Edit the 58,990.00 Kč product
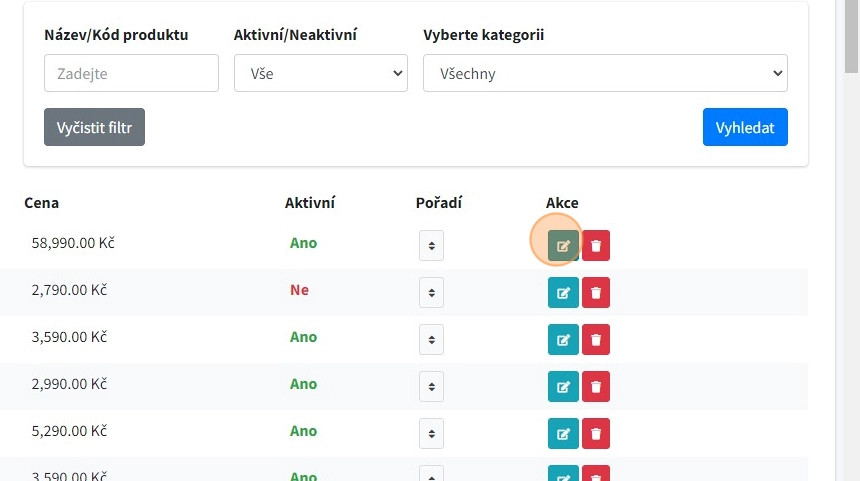860x481 pixels. [563, 245]
